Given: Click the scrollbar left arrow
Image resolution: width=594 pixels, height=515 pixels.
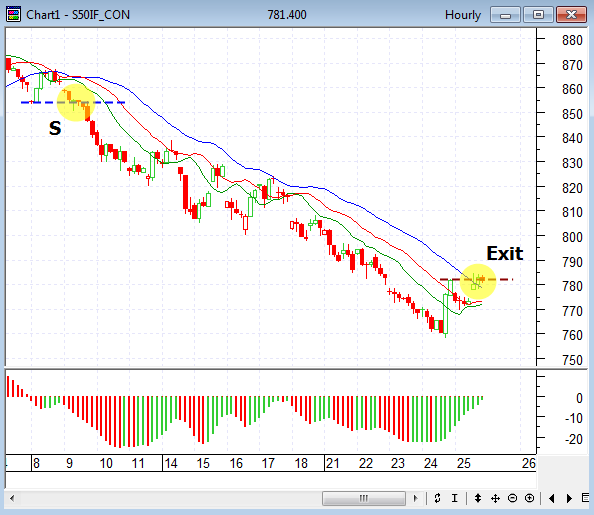Looking at the screenshot, I should (12, 498).
